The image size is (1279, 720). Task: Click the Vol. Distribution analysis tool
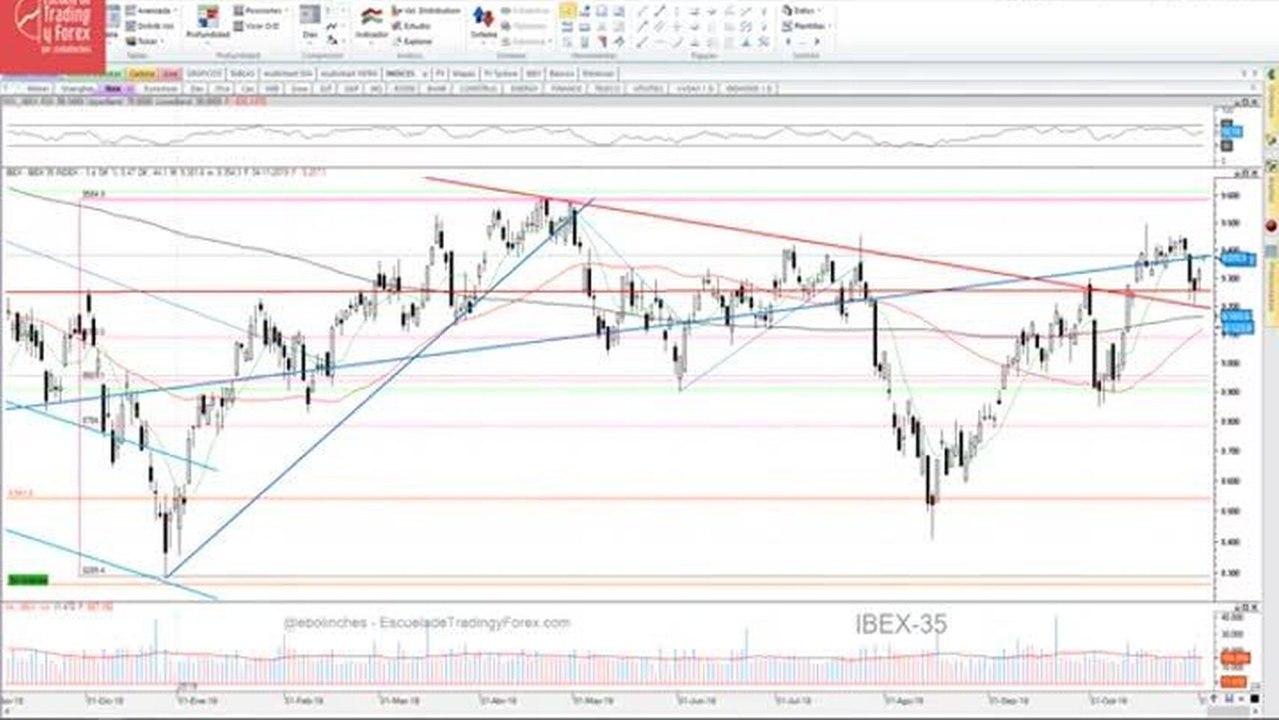tap(426, 10)
